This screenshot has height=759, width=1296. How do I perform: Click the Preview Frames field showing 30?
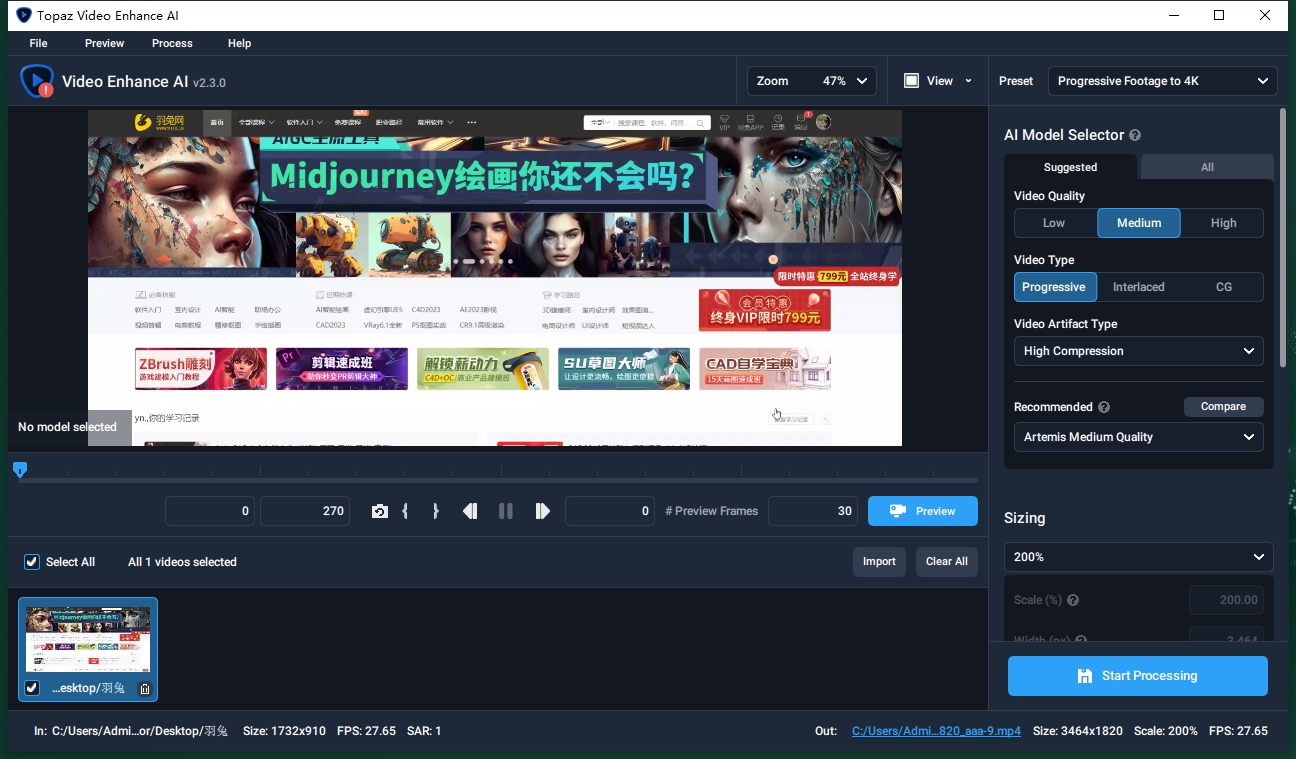[x=813, y=511]
